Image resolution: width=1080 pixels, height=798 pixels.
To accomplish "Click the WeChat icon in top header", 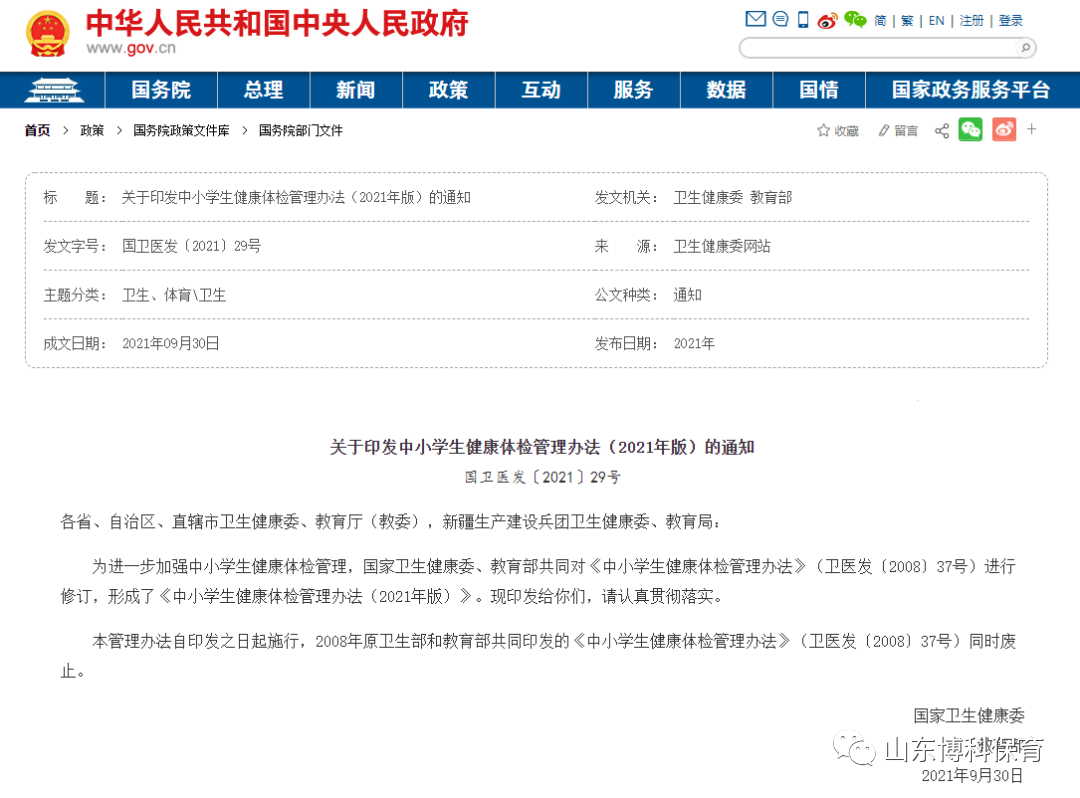I will click(854, 20).
